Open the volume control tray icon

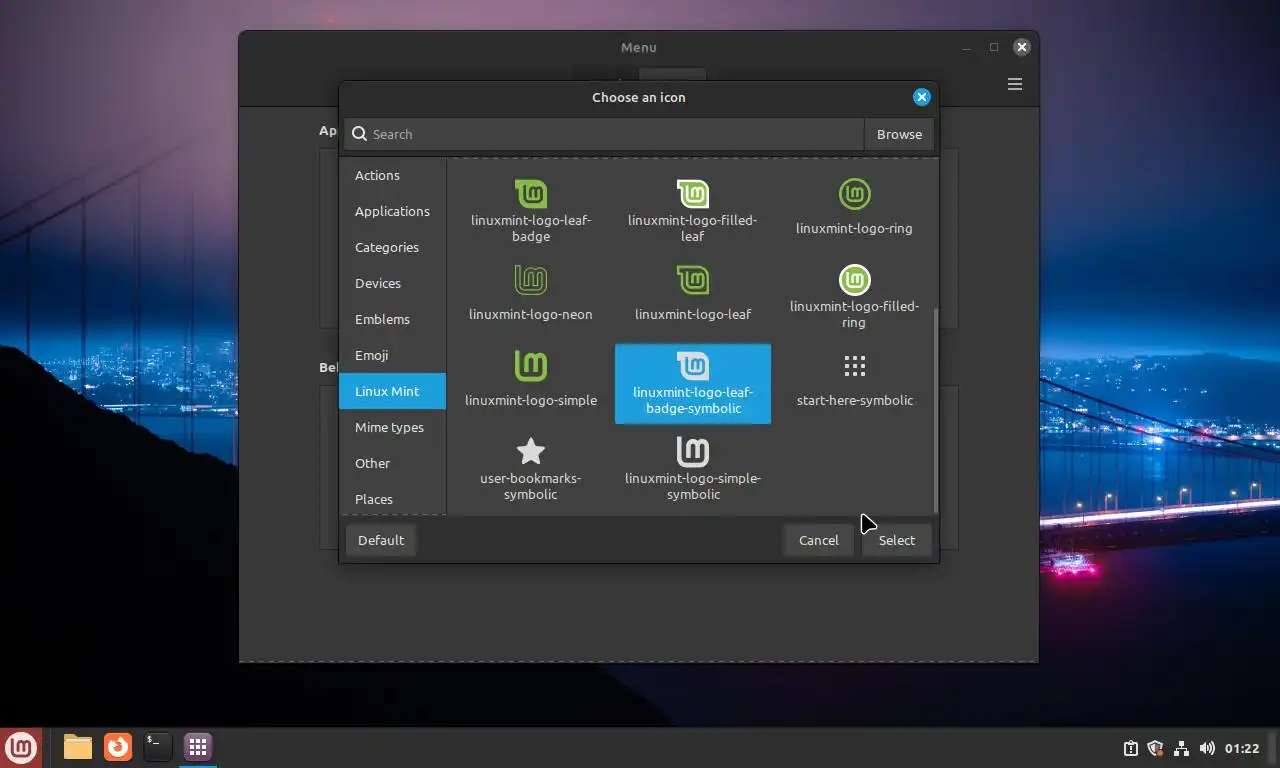click(x=1207, y=748)
